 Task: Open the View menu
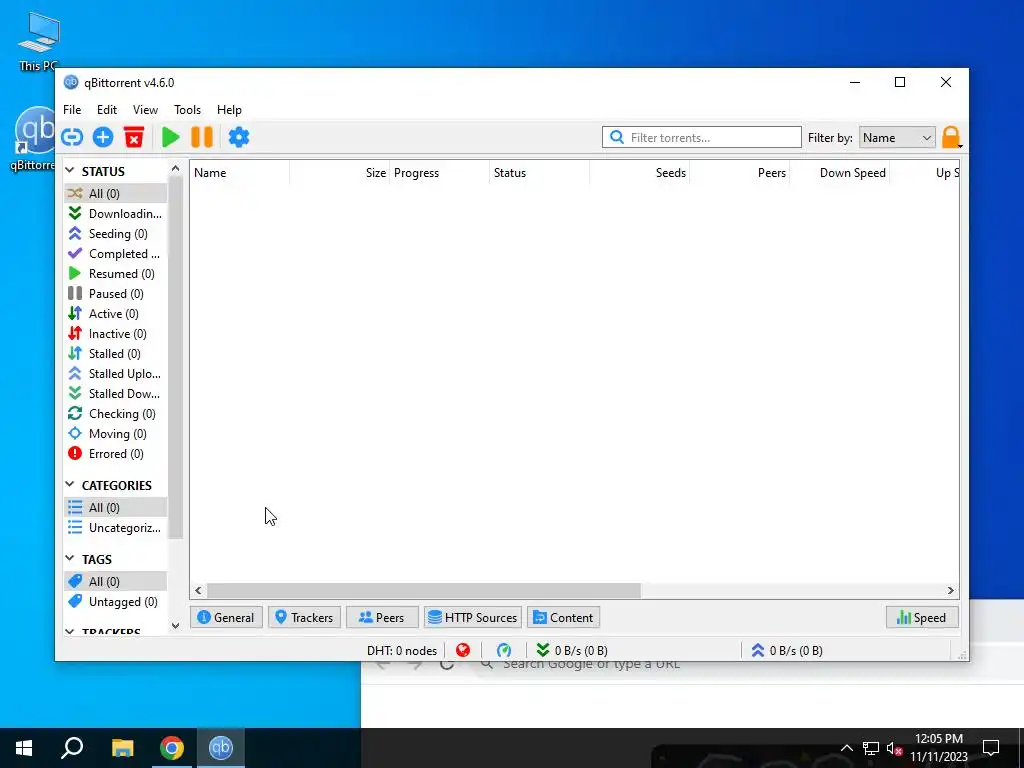click(x=145, y=110)
